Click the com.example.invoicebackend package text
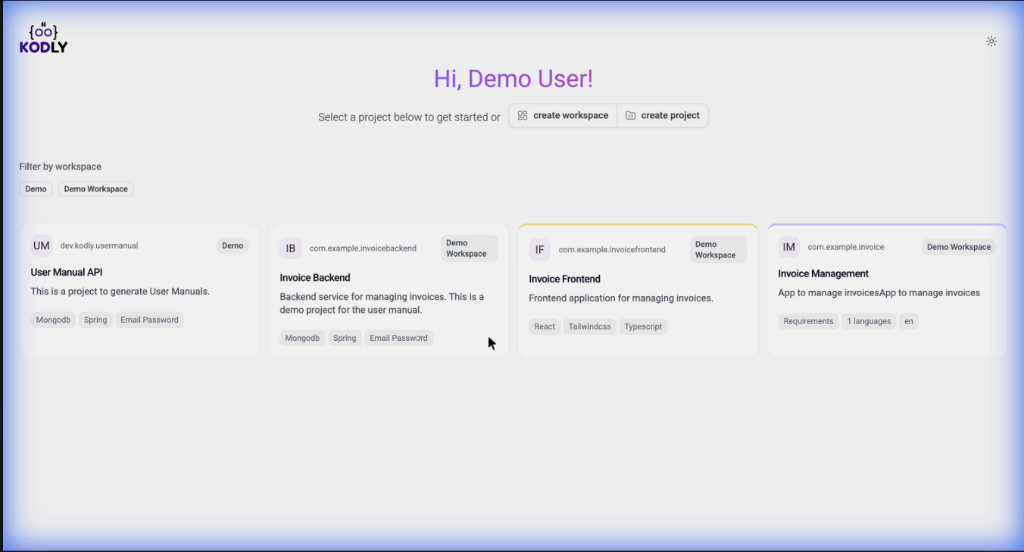The height and width of the screenshot is (552, 1024). coord(362,248)
